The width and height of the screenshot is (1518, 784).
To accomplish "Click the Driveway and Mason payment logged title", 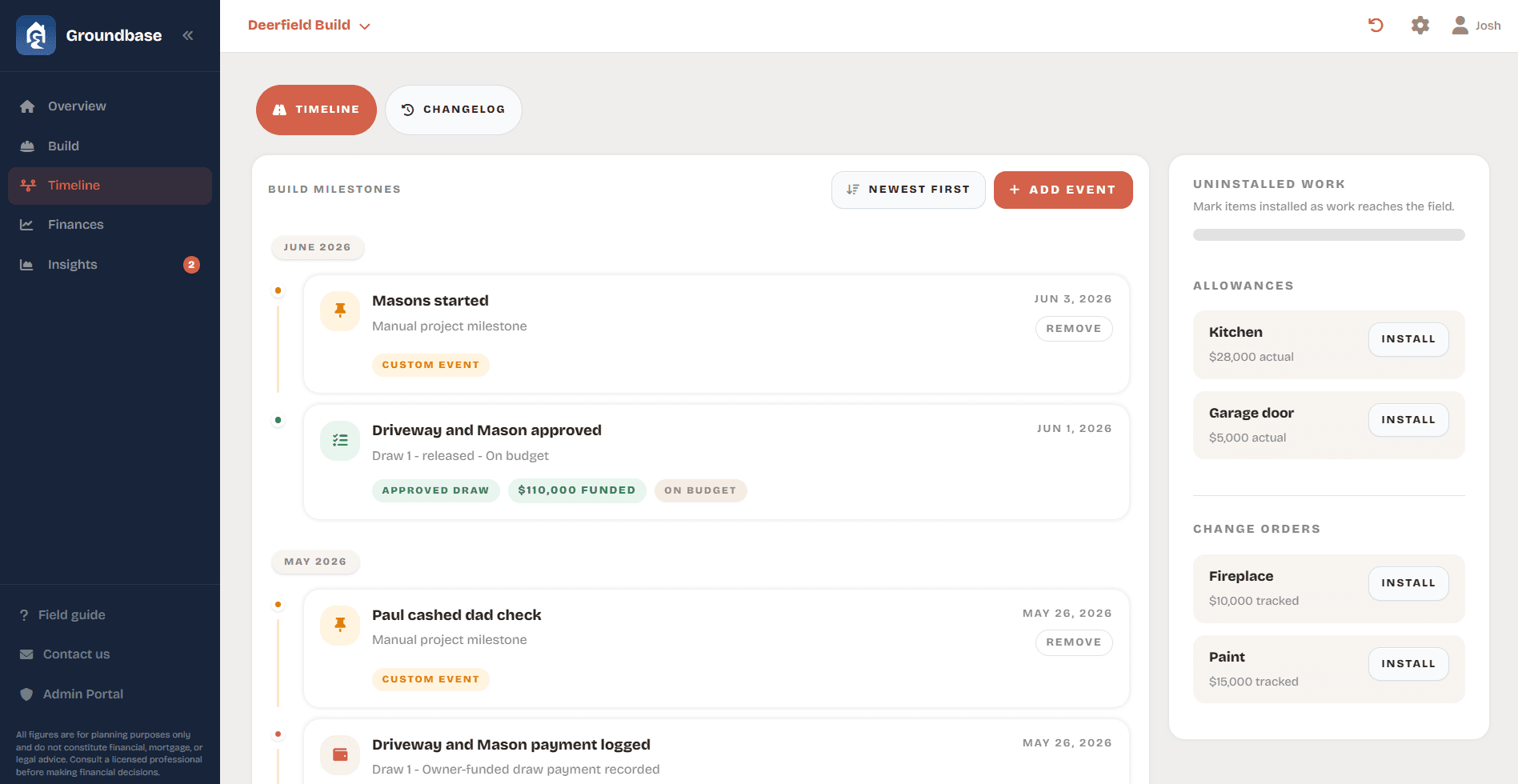I will (x=511, y=745).
